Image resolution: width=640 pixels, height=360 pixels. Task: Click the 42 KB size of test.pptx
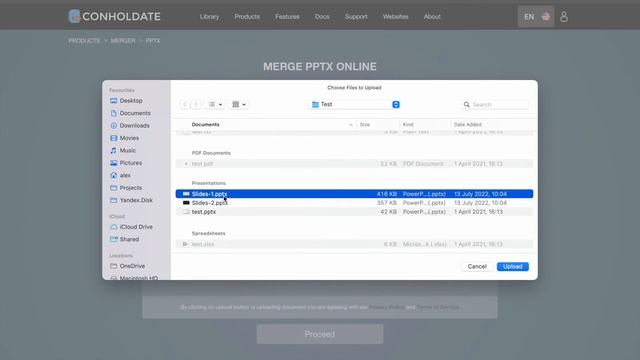(x=388, y=212)
